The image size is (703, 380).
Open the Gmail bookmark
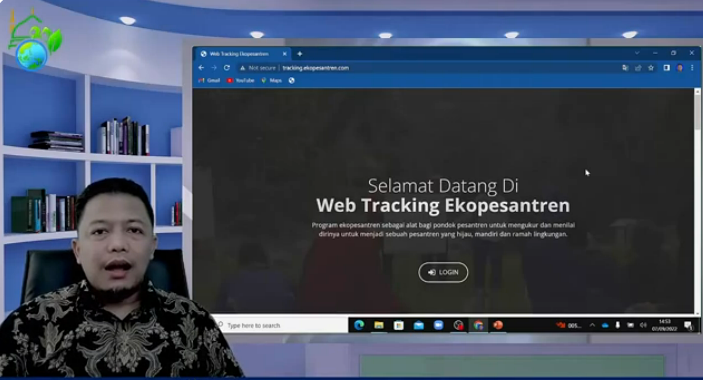click(x=209, y=80)
